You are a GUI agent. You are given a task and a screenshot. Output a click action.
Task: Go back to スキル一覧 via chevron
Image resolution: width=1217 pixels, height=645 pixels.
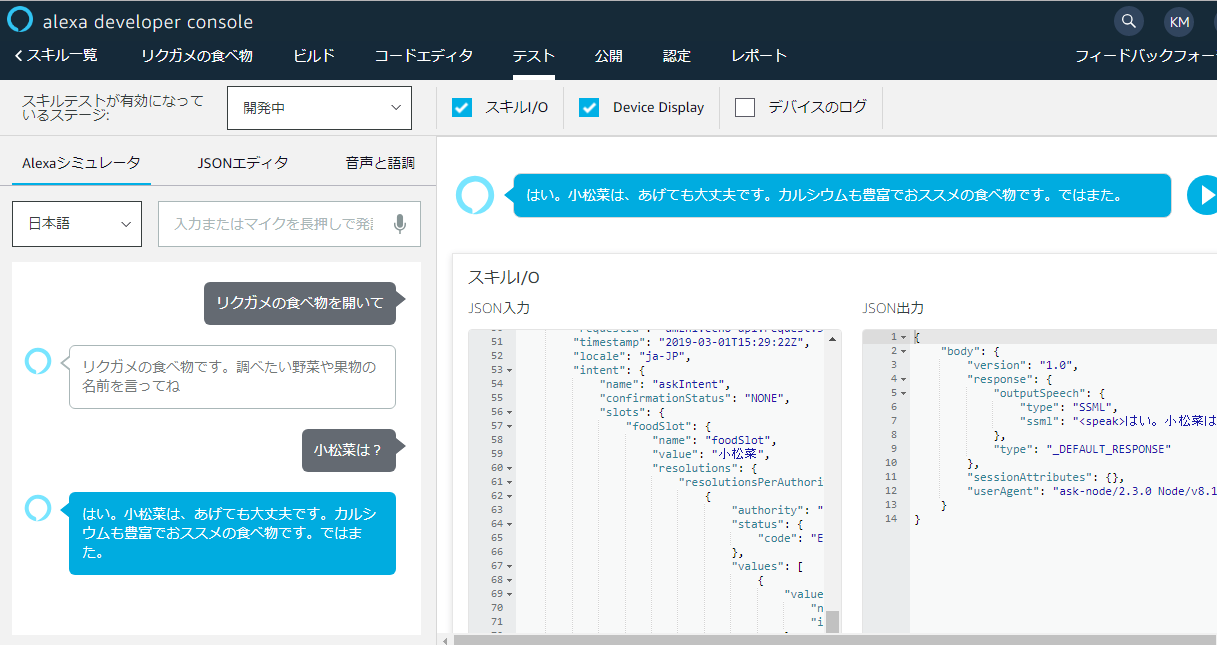[x=19, y=56]
